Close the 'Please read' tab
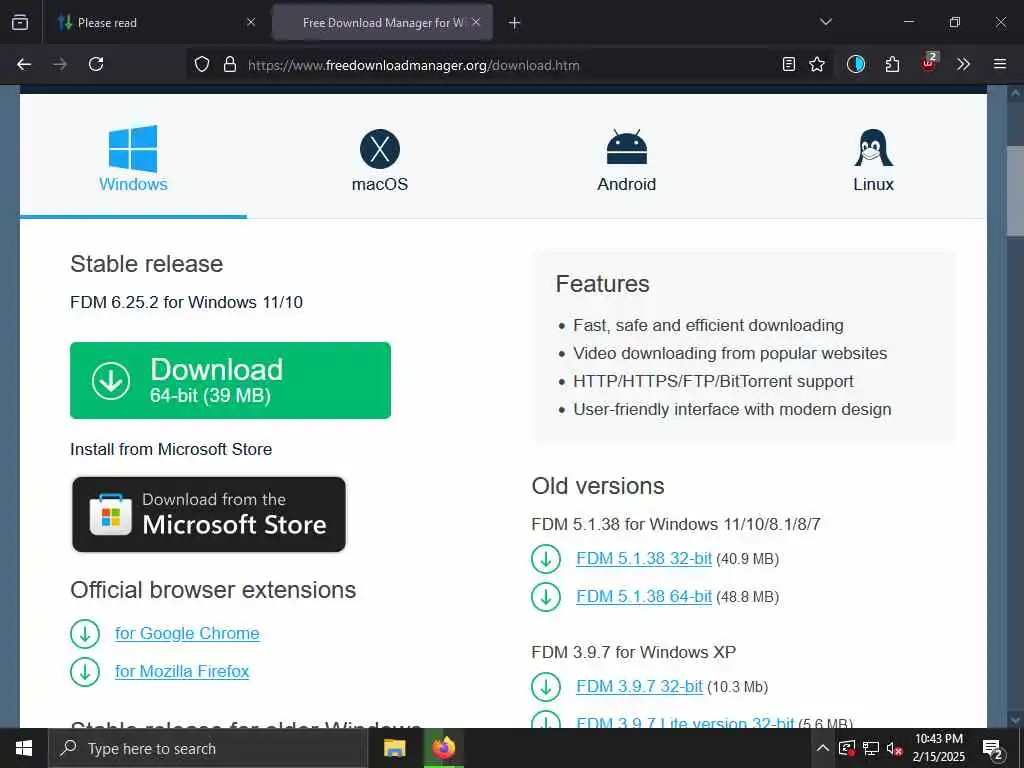 point(251,22)
